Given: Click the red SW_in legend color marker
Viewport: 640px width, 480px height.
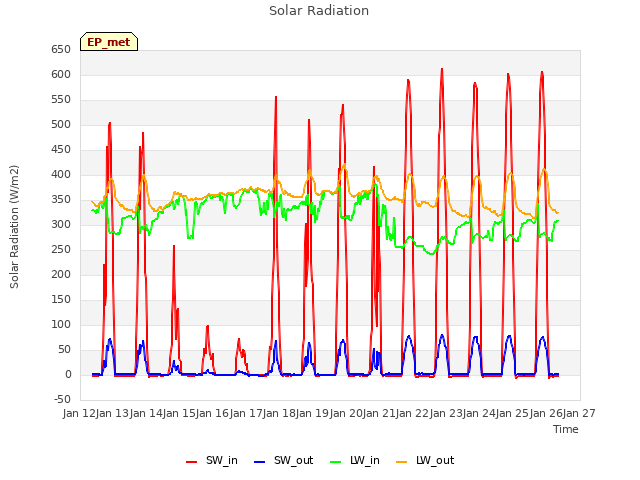Looking at the screenshot, I should click(191, 462).
